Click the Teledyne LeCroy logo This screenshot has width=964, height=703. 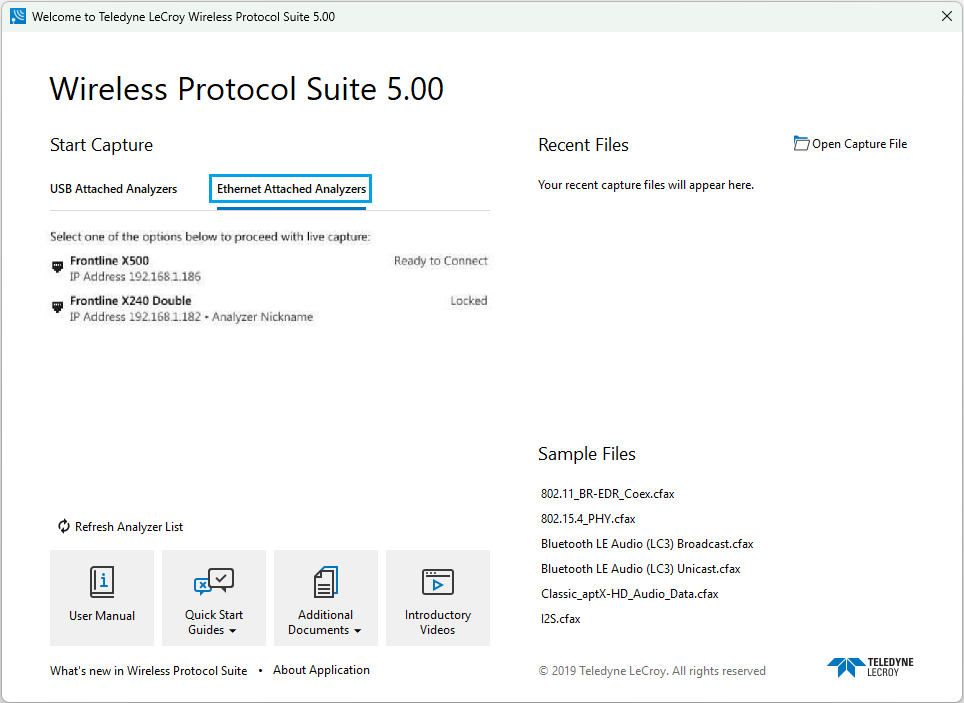tap(870, 667)
